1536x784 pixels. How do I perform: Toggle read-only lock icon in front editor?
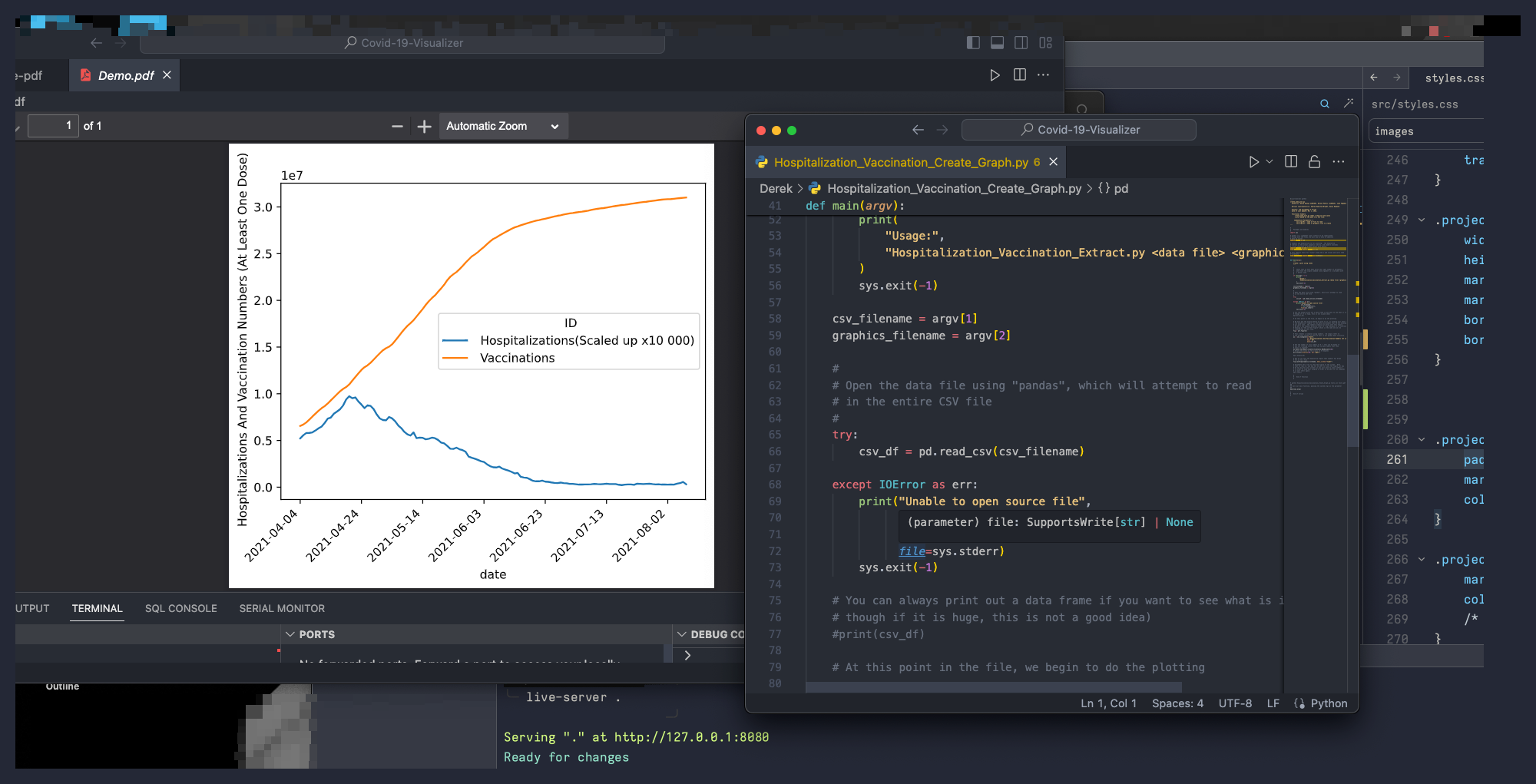pyautogui.click(x=1314, y=162)
